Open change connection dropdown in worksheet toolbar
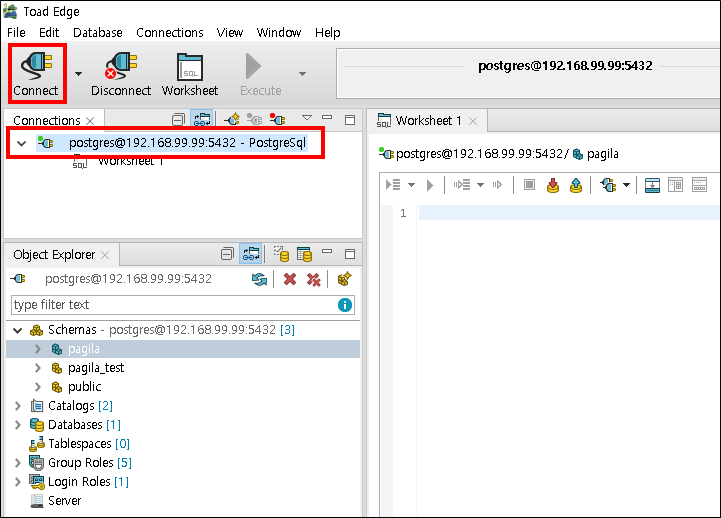Screen dimensions: 721x518 [626, 185]
